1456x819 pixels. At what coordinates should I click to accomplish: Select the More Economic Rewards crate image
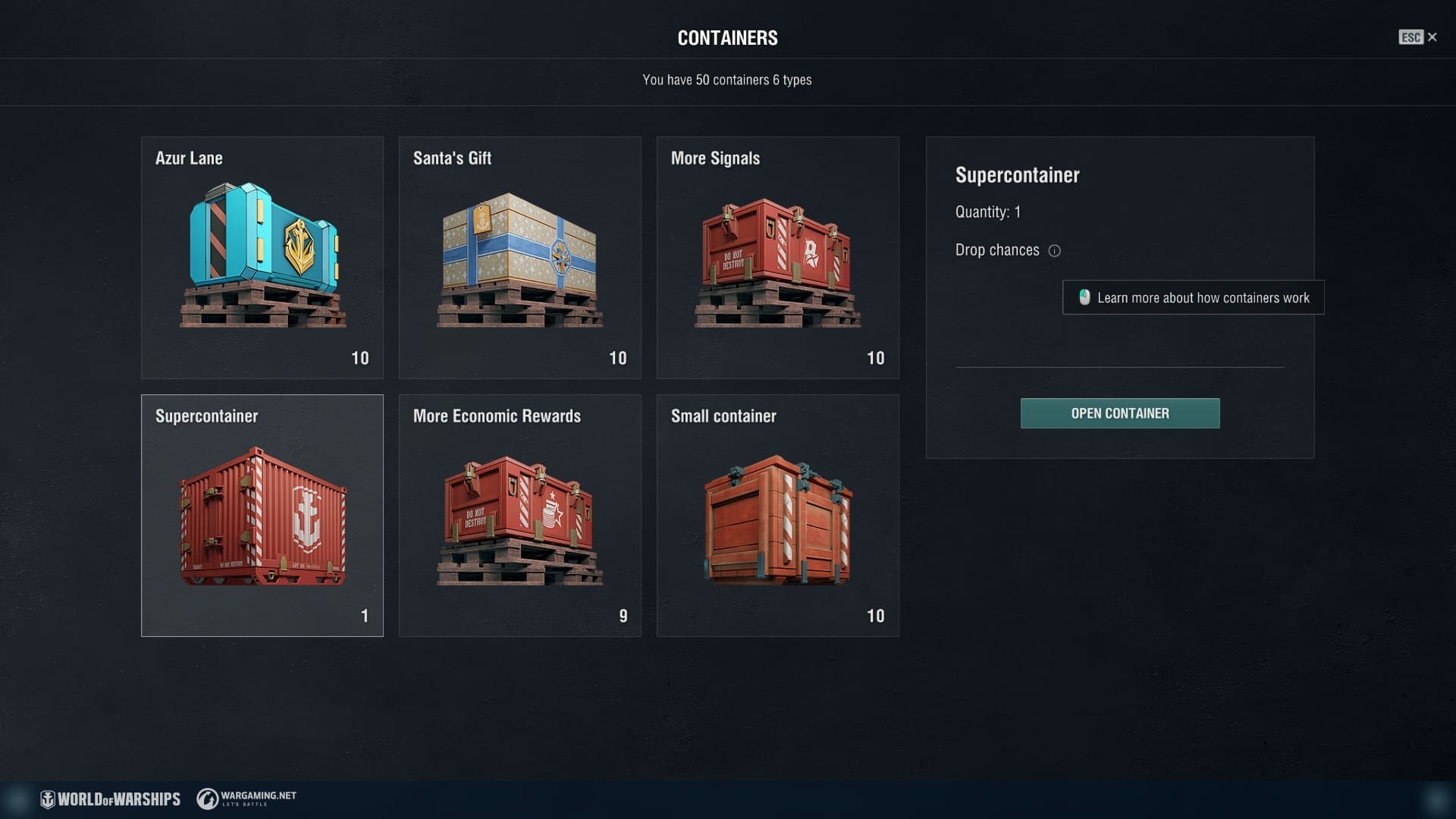coord(520,520)
